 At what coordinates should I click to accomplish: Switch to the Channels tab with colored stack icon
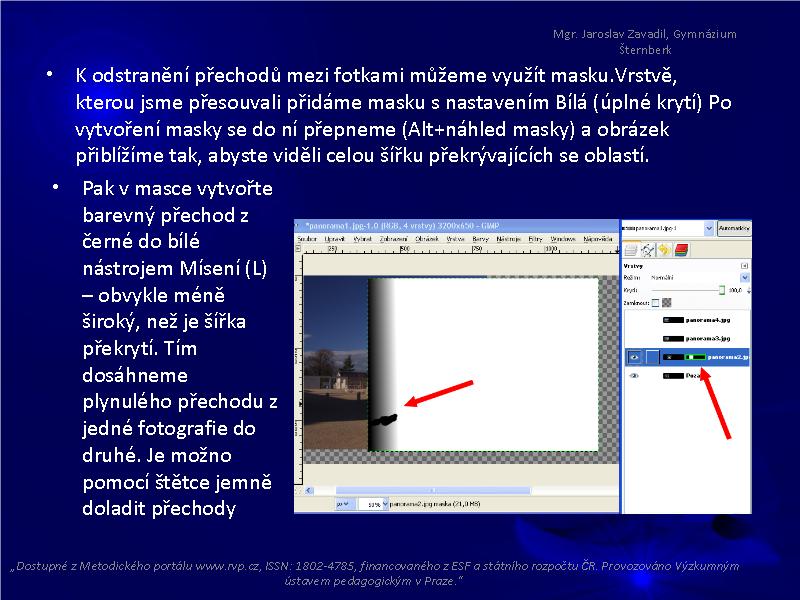click(x=681, y=250)
